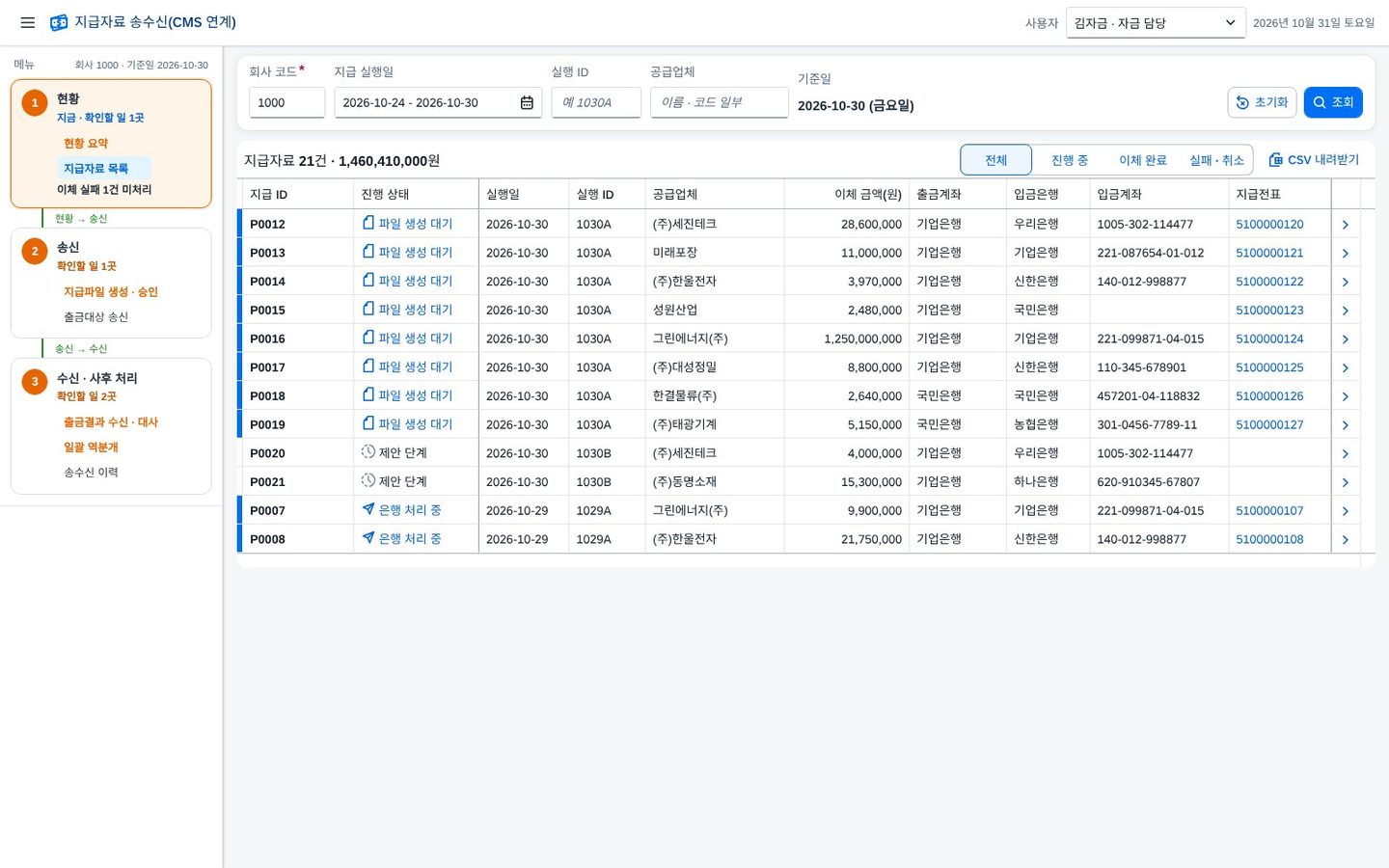Viewport: 1389px width, 868px height.
Task: Open the 사용자 김자금 dropdown
Action: click(x=1156, y=23)
